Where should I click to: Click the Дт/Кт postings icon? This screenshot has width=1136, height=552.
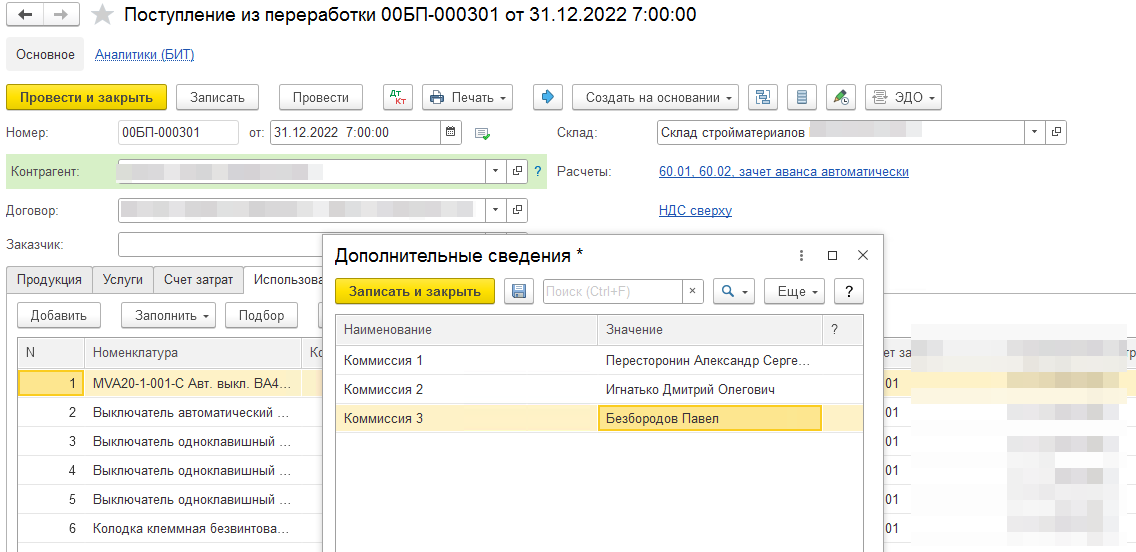click(x=398, y=97)
